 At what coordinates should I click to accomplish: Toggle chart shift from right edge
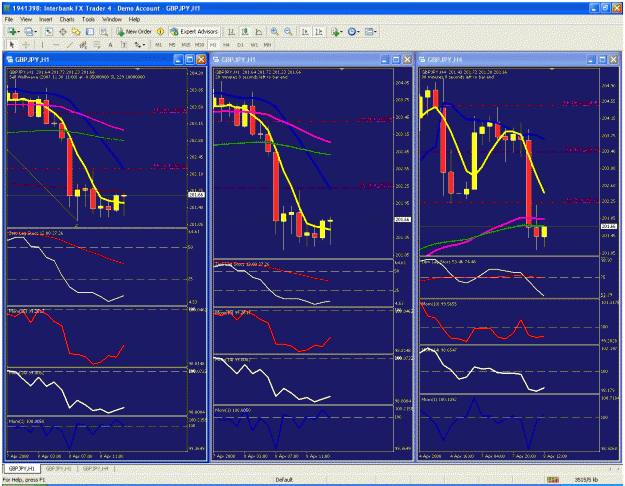coord(319,31)
